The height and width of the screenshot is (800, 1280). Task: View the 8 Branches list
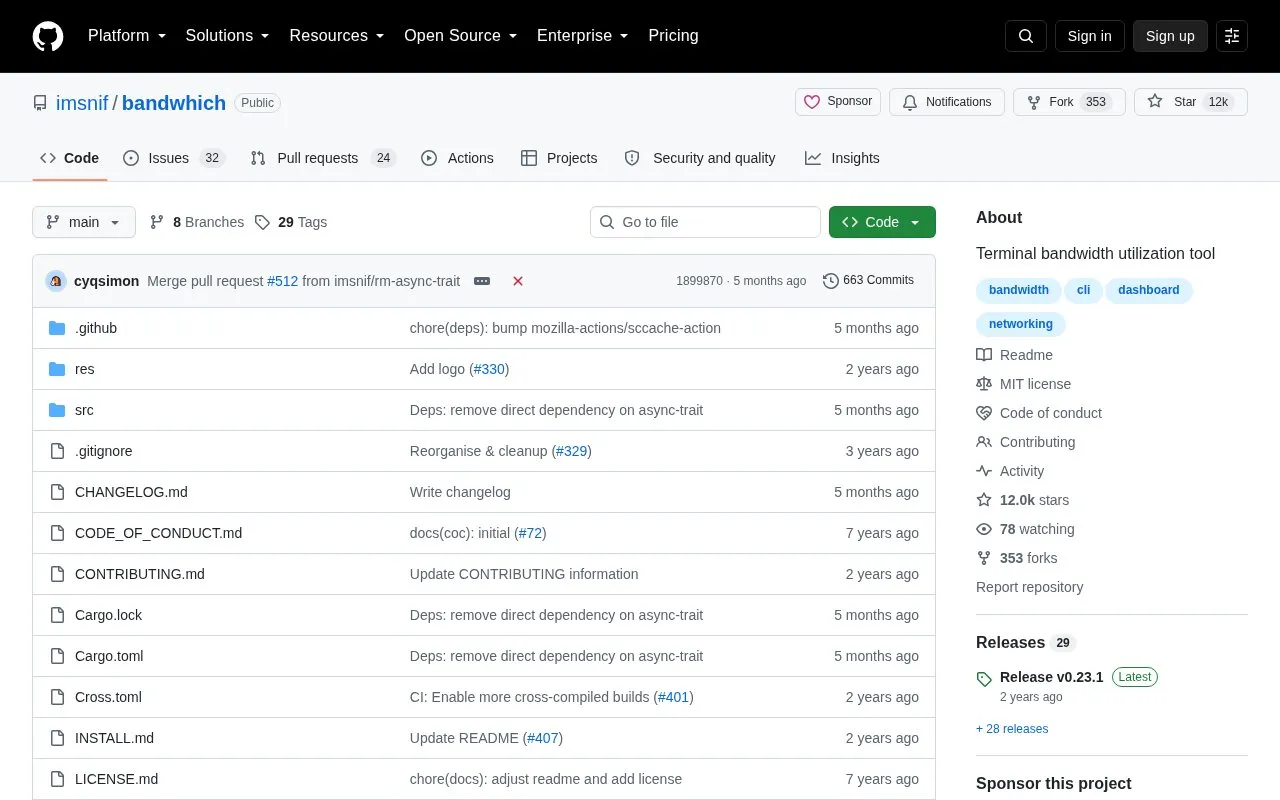[x=197, y=222]
